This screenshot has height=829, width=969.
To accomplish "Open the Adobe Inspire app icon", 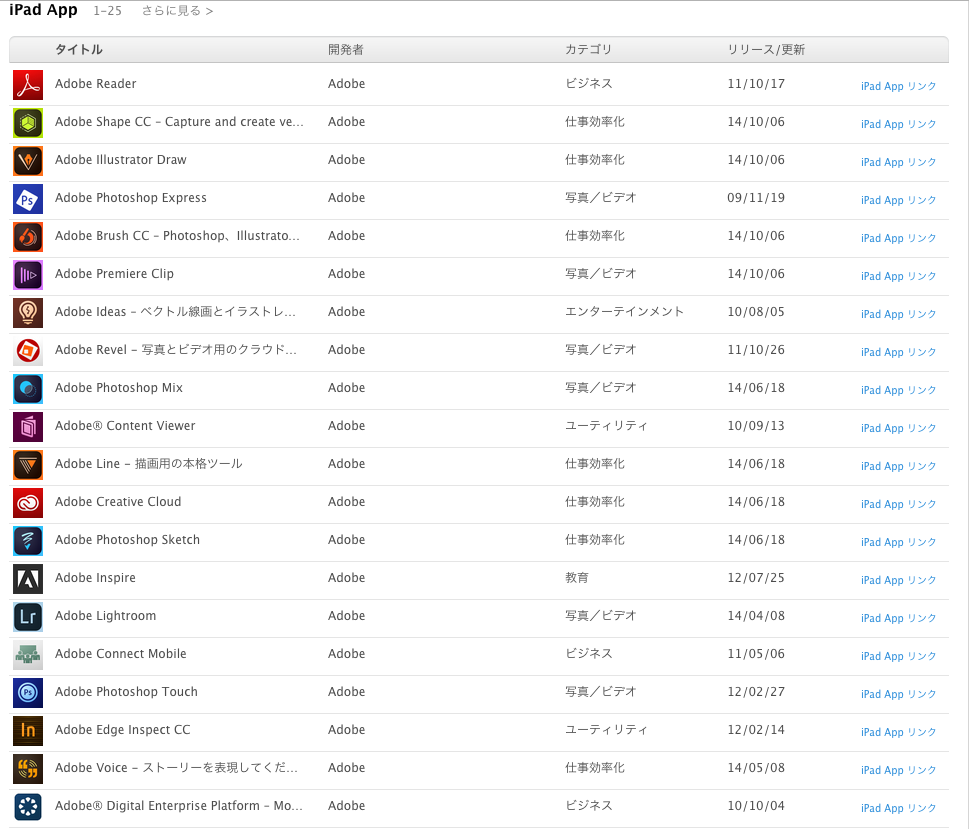I will (28, 579).
